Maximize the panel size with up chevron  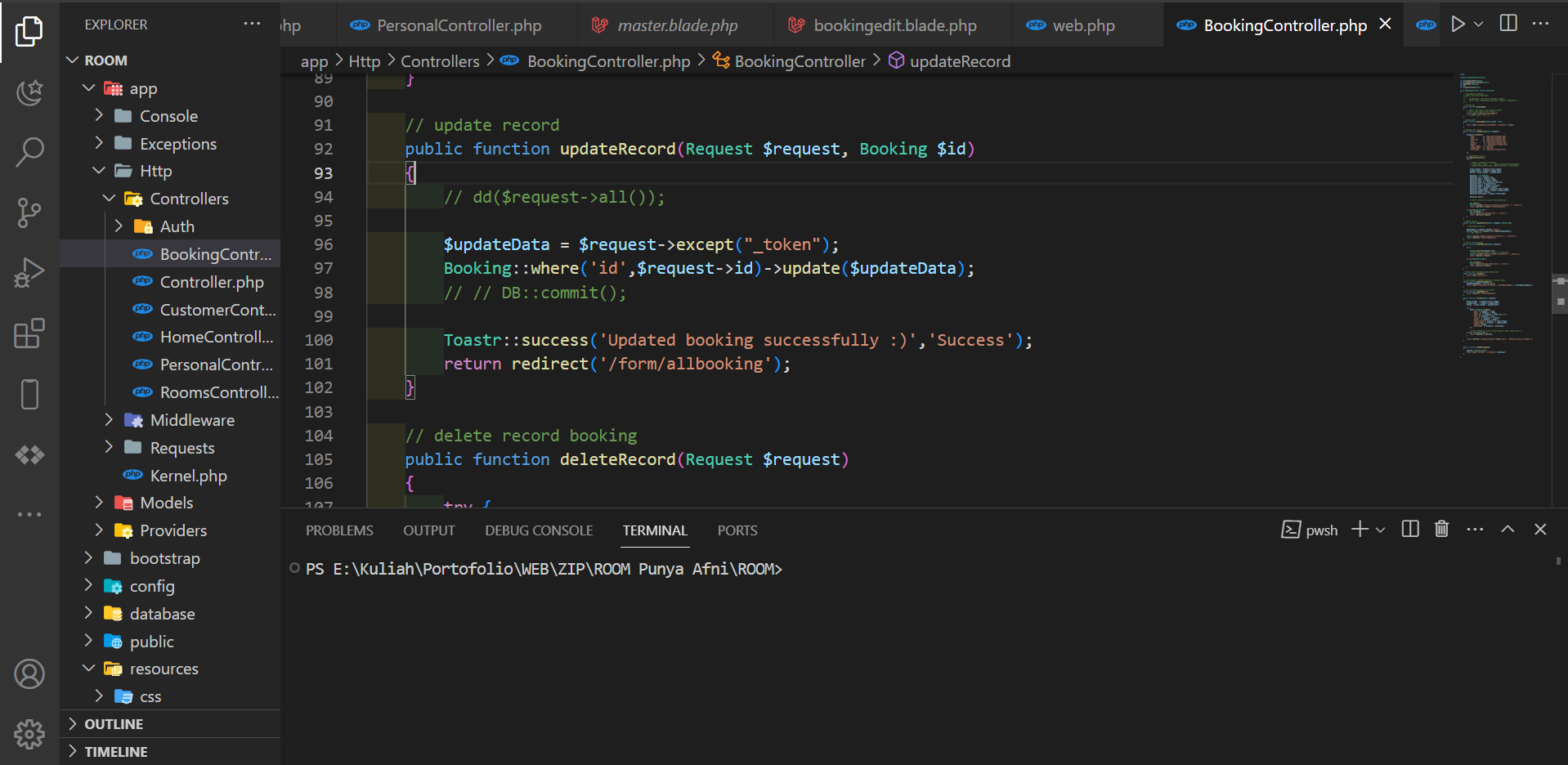1508,529
